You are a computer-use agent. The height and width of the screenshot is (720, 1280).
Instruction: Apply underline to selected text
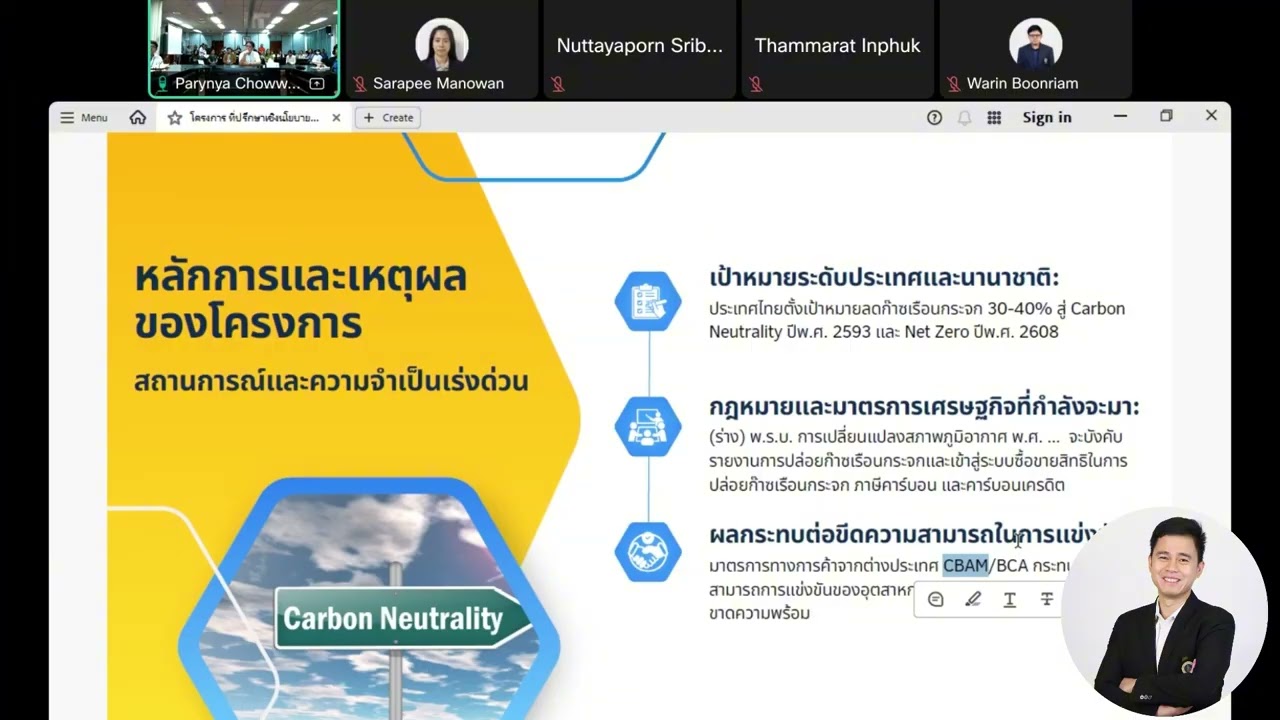point(1010,599)
